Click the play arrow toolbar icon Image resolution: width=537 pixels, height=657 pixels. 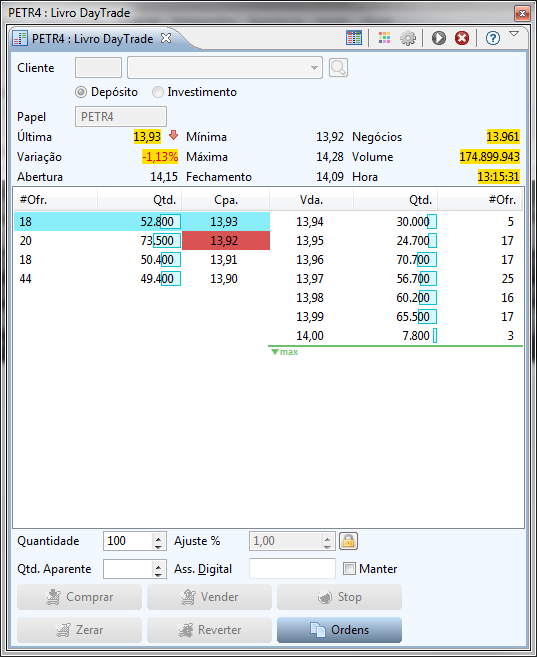(439, 38)
